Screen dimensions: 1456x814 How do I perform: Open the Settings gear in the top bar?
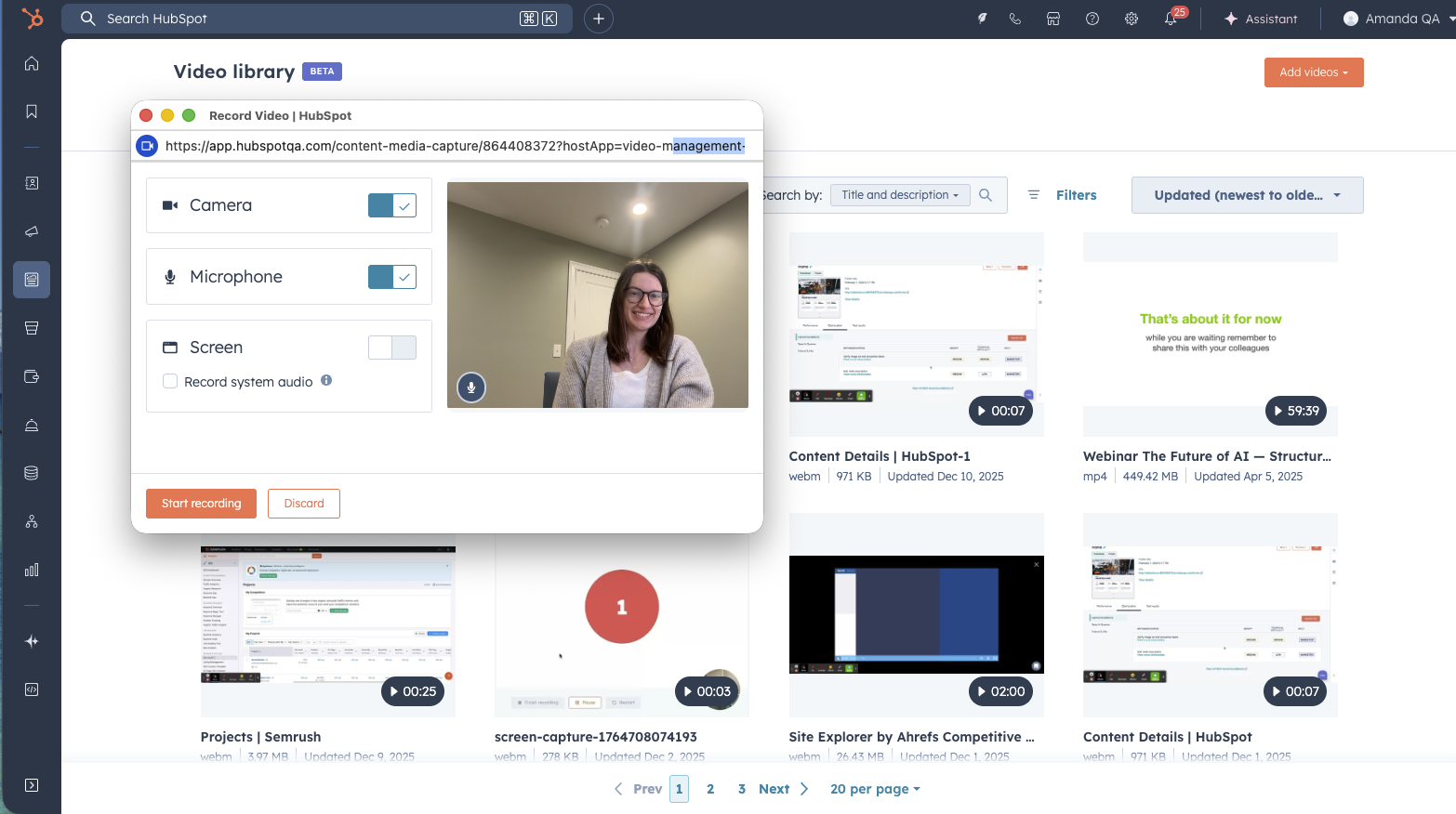point(1131,19)
